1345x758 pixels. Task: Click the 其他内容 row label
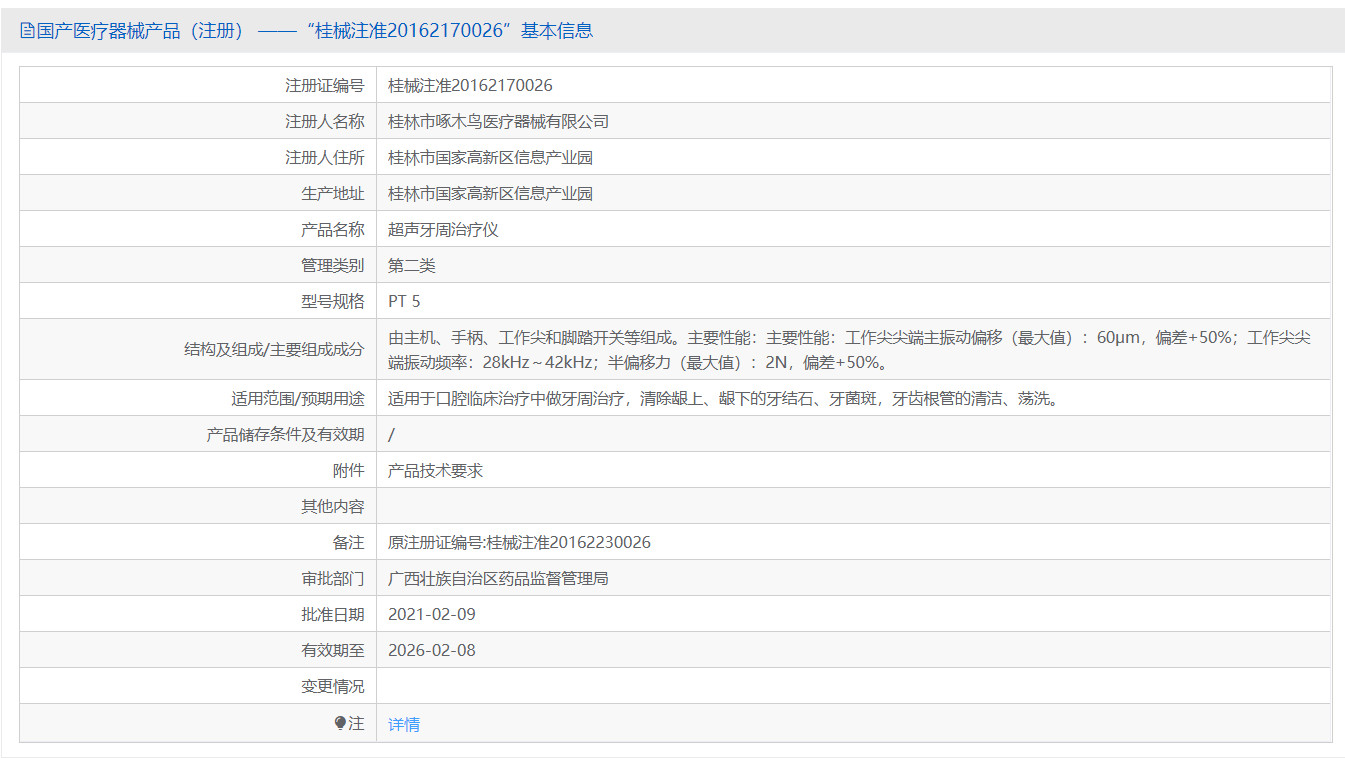(333, 506)
